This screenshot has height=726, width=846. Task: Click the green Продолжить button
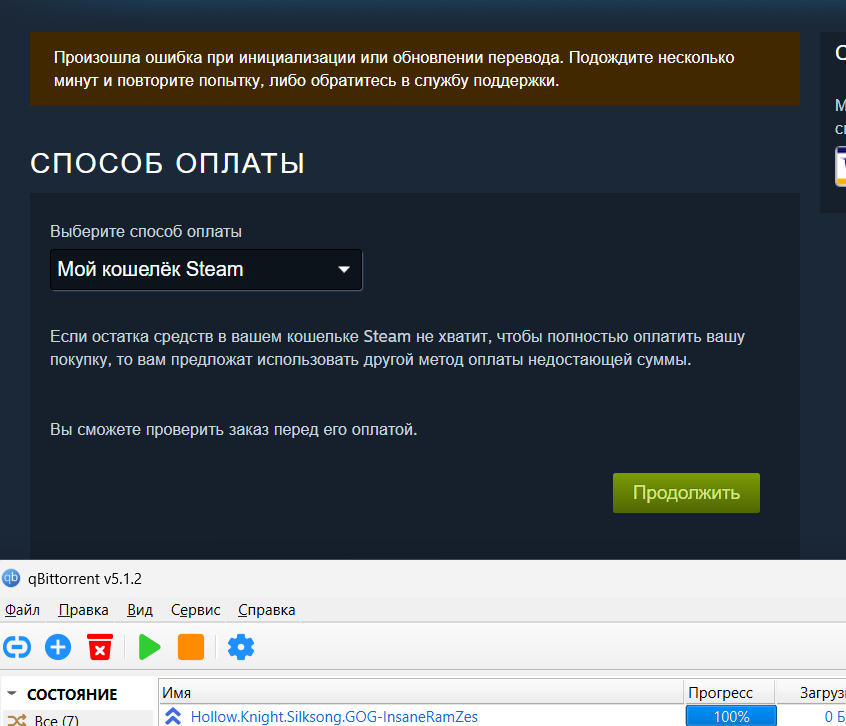coord(686,493)
